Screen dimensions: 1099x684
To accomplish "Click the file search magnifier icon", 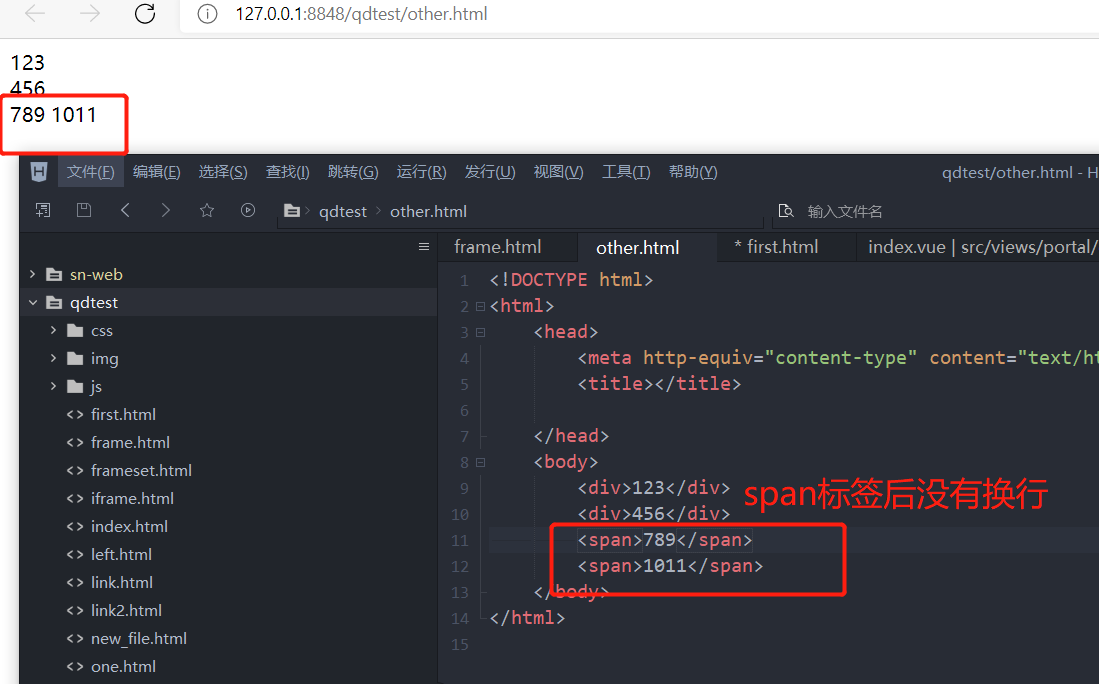I will point(786,211).
